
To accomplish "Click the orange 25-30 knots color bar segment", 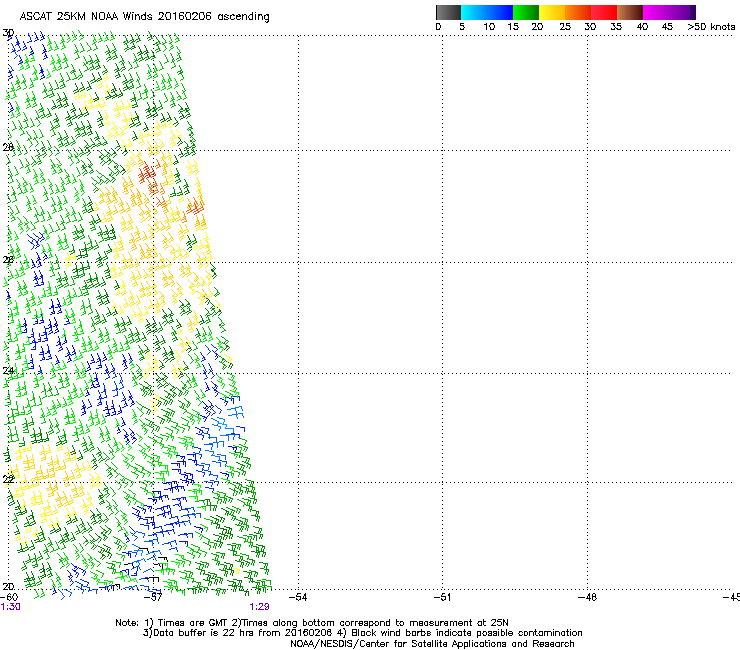I will (x=578, y=12).
